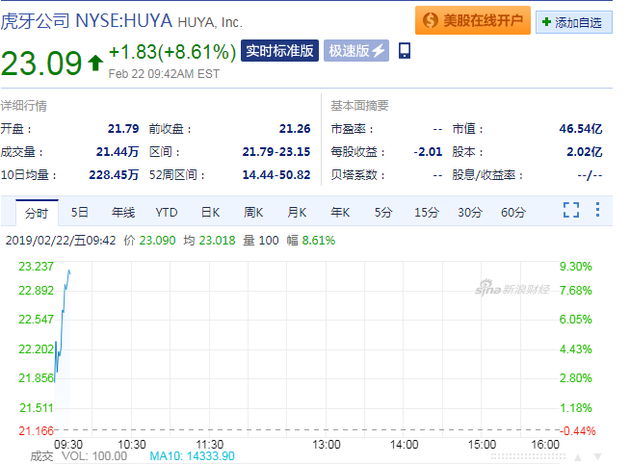The image size is (630, 464).
Task: Select the 分时 chart tab
Action: (x=37, y=213)
